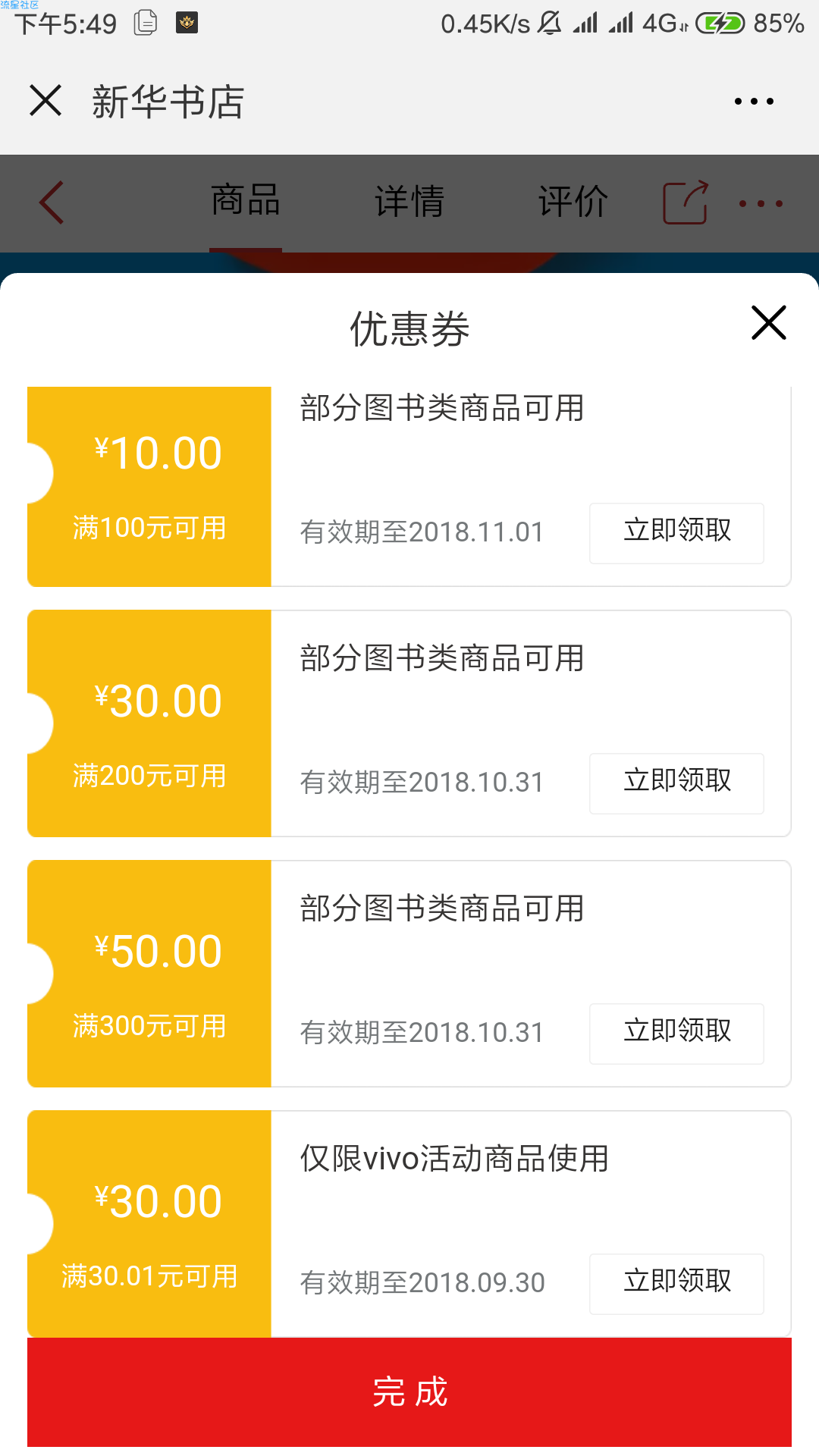
Task: Claim the ¥10.00 coupon with 立即领取
Action: pos(676,533)
